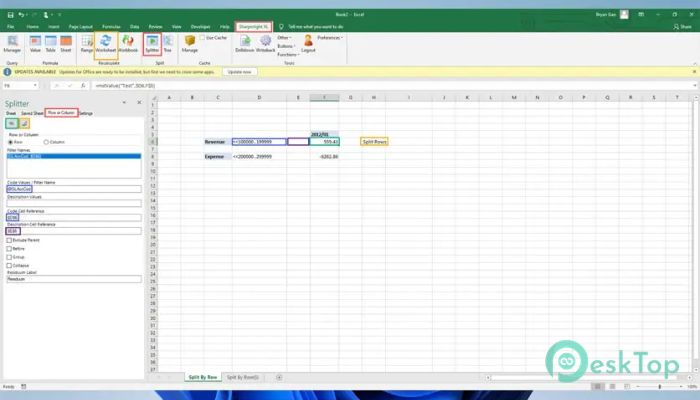Add a new sheet with plus icon
700x400 pixels.
coord(279,377)
